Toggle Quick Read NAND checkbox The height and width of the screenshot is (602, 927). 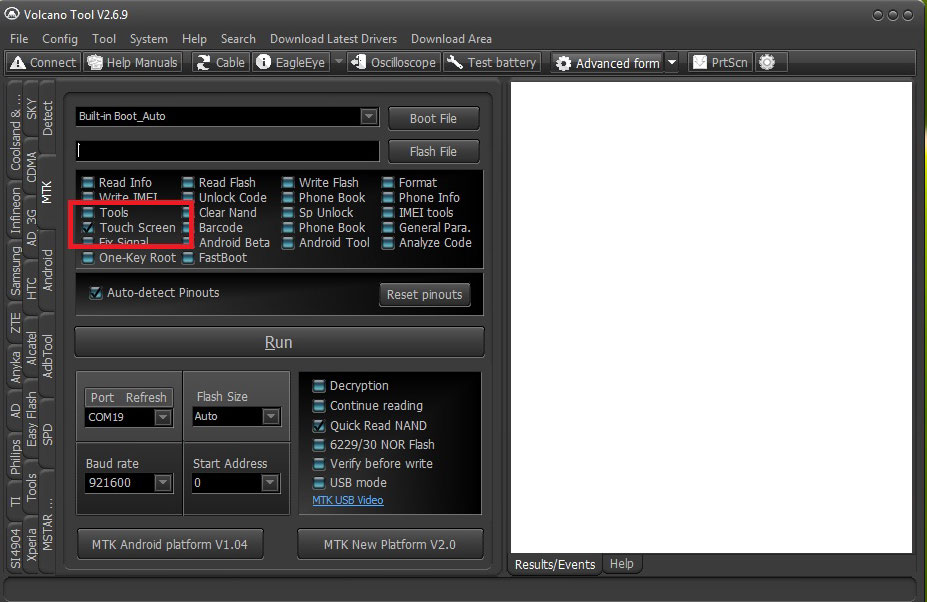point(319,425)
